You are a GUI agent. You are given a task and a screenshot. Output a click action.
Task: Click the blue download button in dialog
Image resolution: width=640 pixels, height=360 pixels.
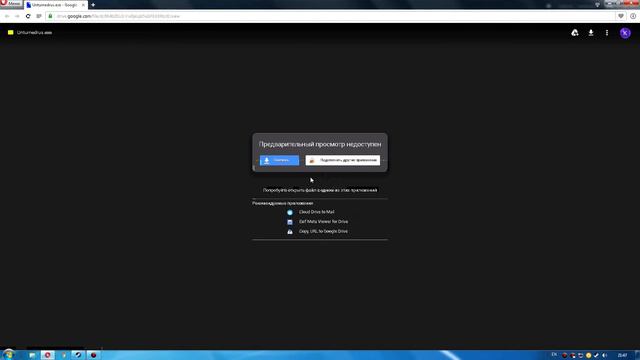pos(279,160)
